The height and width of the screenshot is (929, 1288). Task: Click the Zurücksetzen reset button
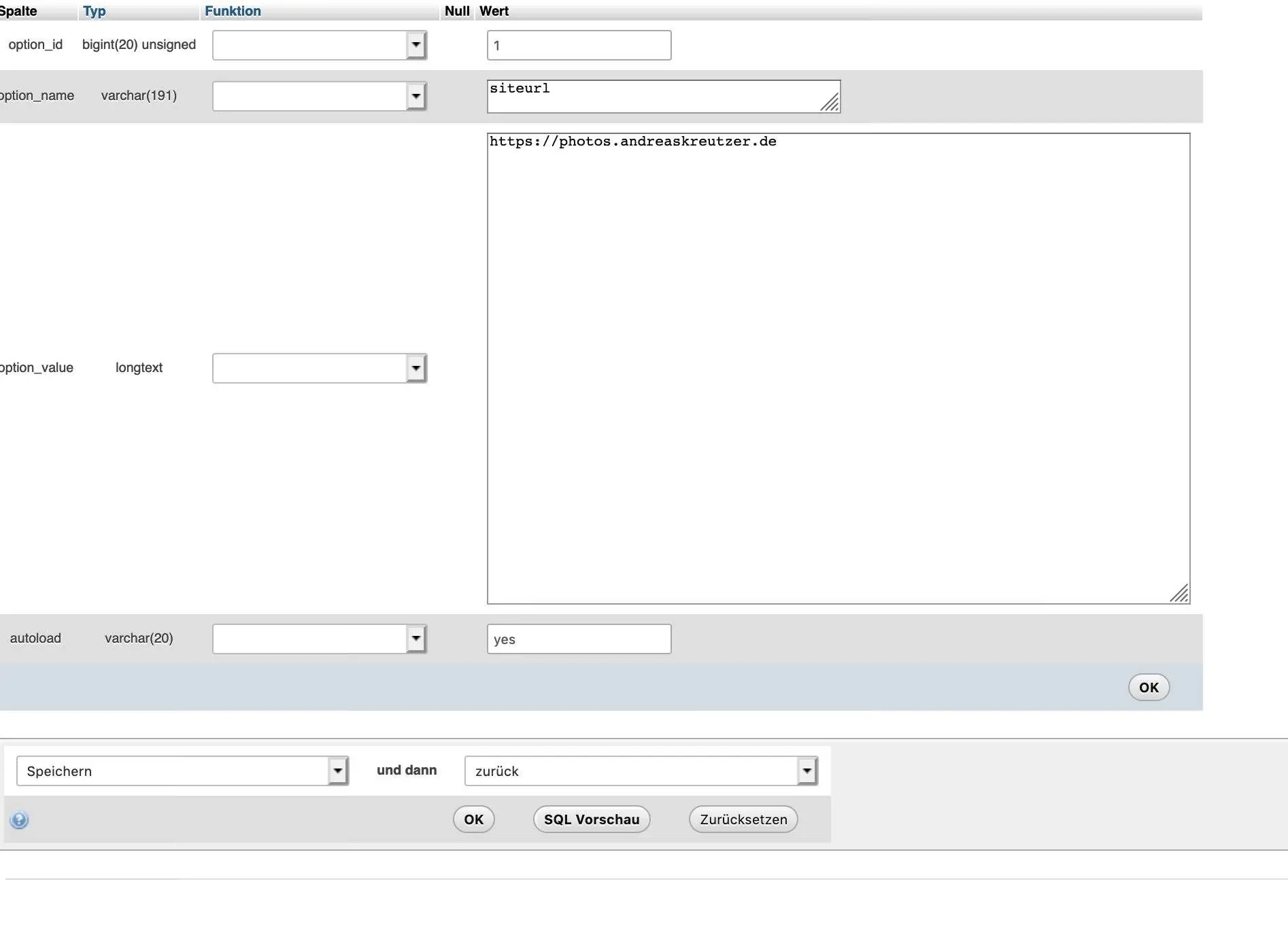pos(743,819)
